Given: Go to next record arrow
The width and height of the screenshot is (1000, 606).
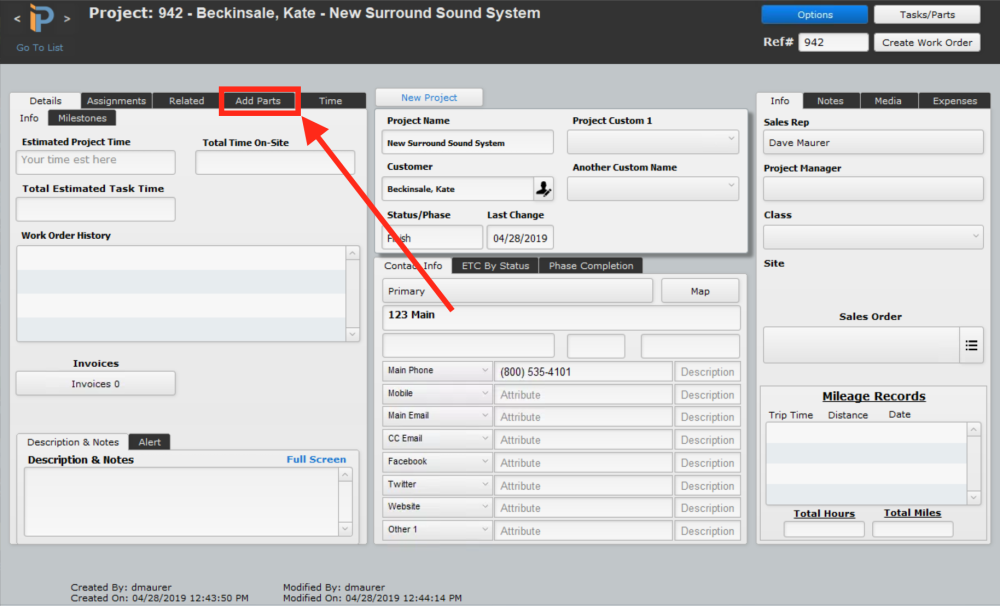Looking at the screenshot, I should coord(67,19).
